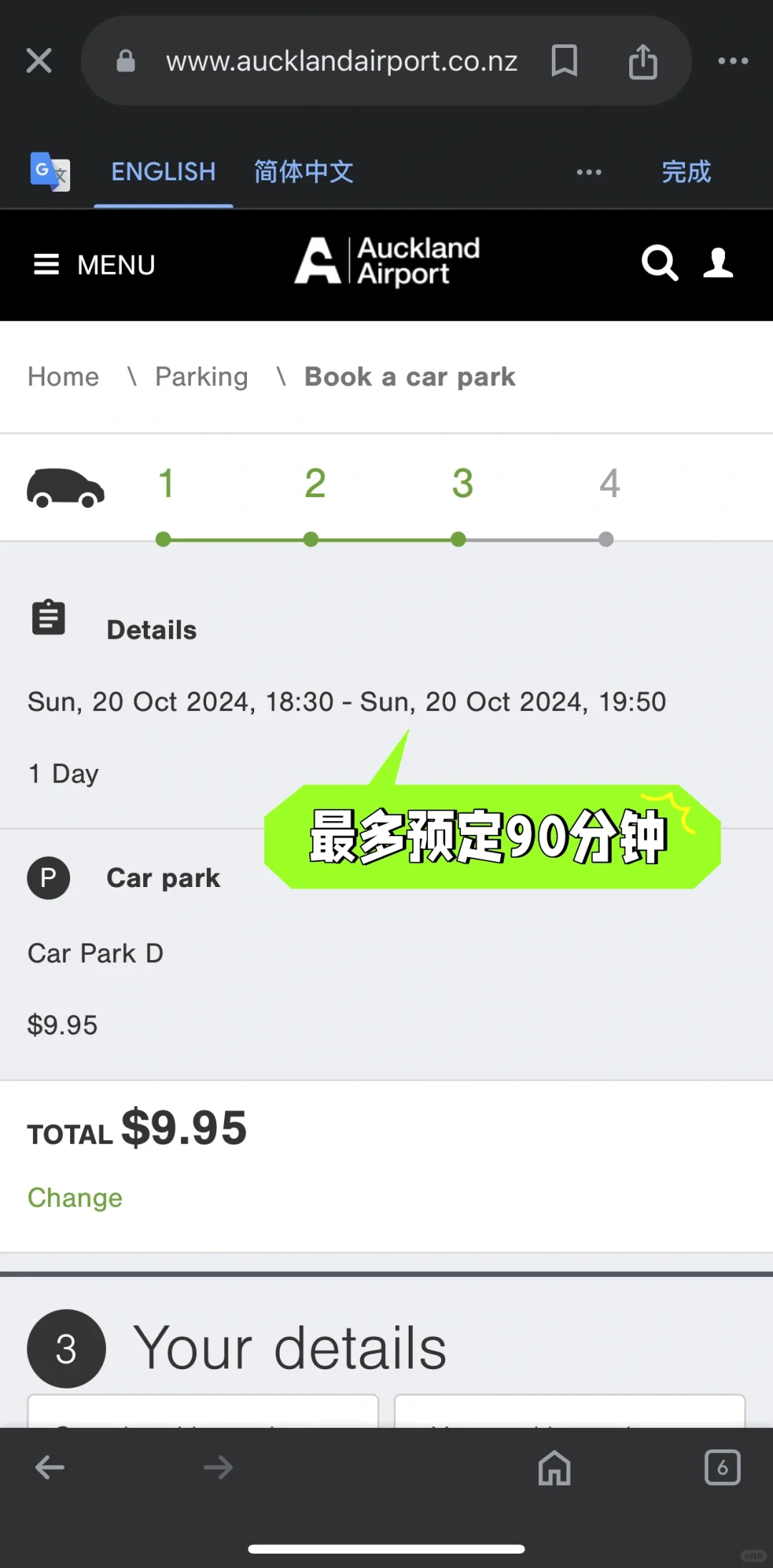Click the green Change link
This screenshot has width=773, height=1568.
point(75,1197)
